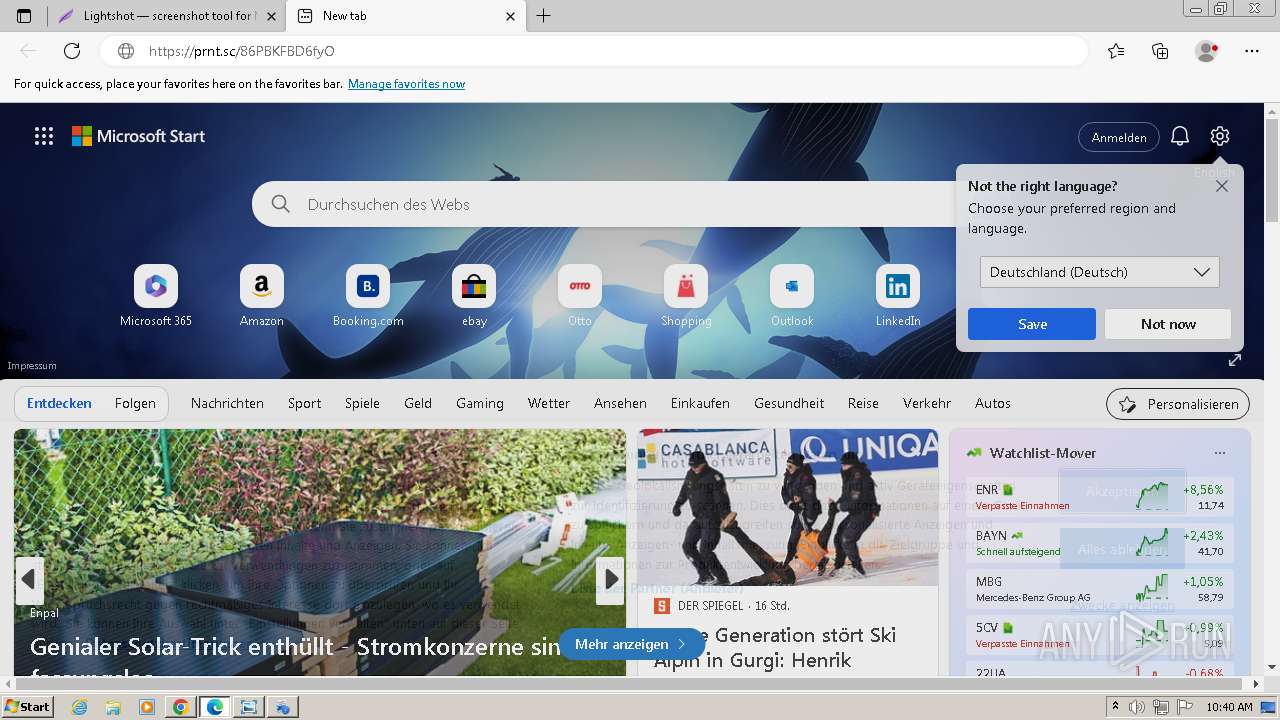The width and height of the screenshot is (1280, 720).
Task: Open the Shopping shortcut tile
Action: pyautogui.click(x=686, y=296)
